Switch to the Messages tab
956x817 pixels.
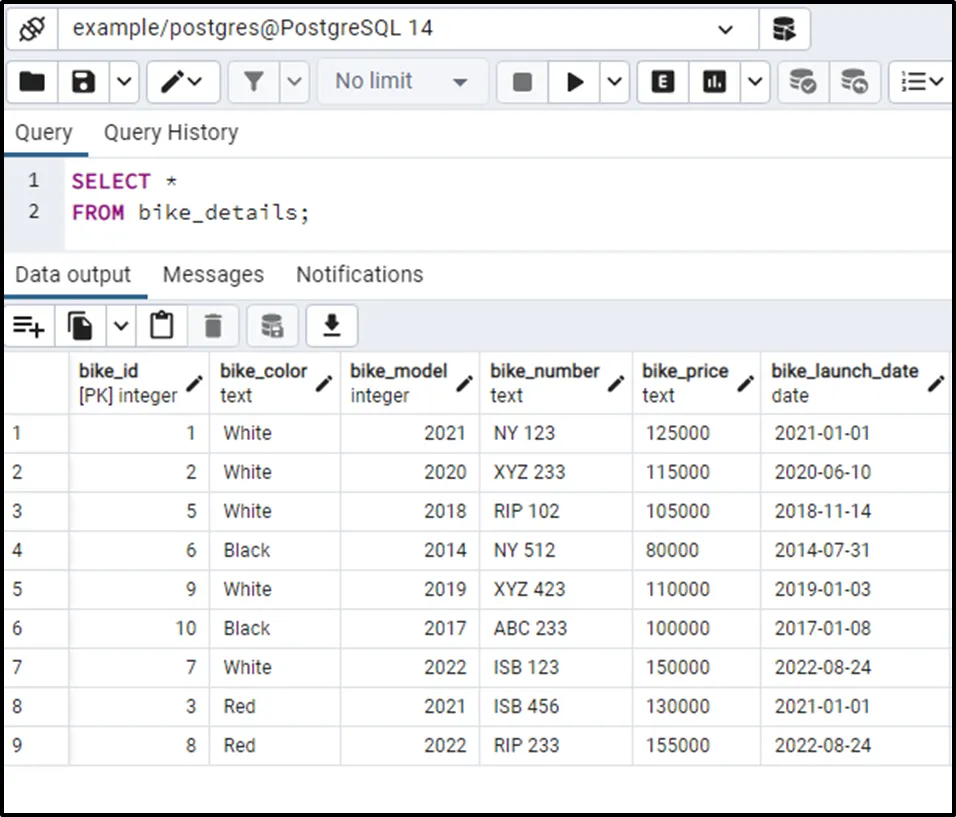(213, 275)
